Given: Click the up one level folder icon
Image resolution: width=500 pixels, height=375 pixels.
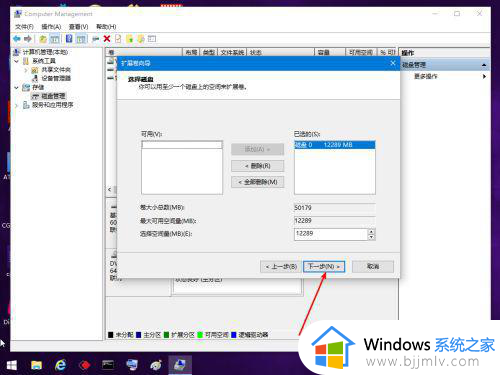Looking at the screenshot, I should point(43,39).
